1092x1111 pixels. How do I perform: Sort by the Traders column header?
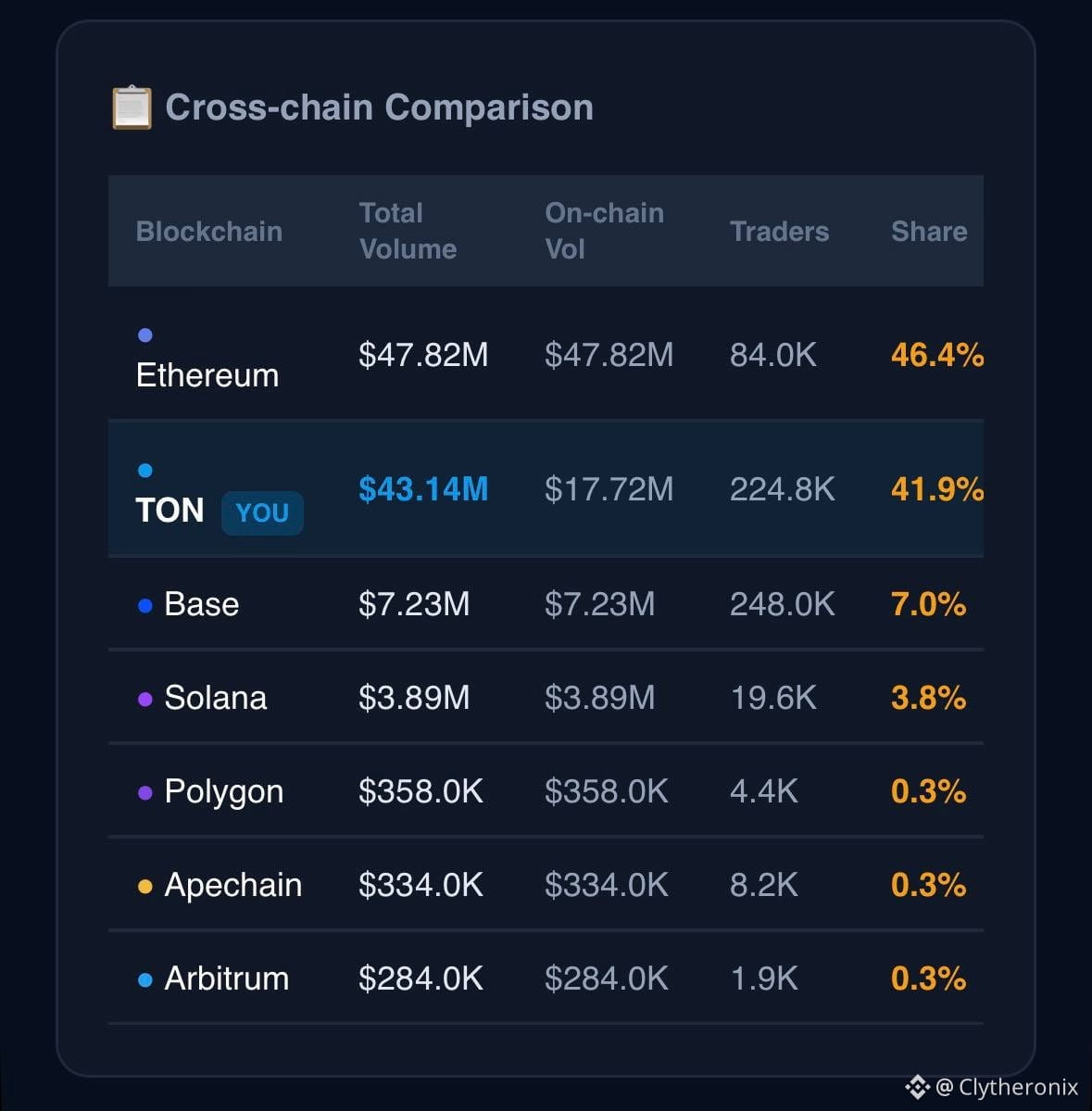click(779, 232)
